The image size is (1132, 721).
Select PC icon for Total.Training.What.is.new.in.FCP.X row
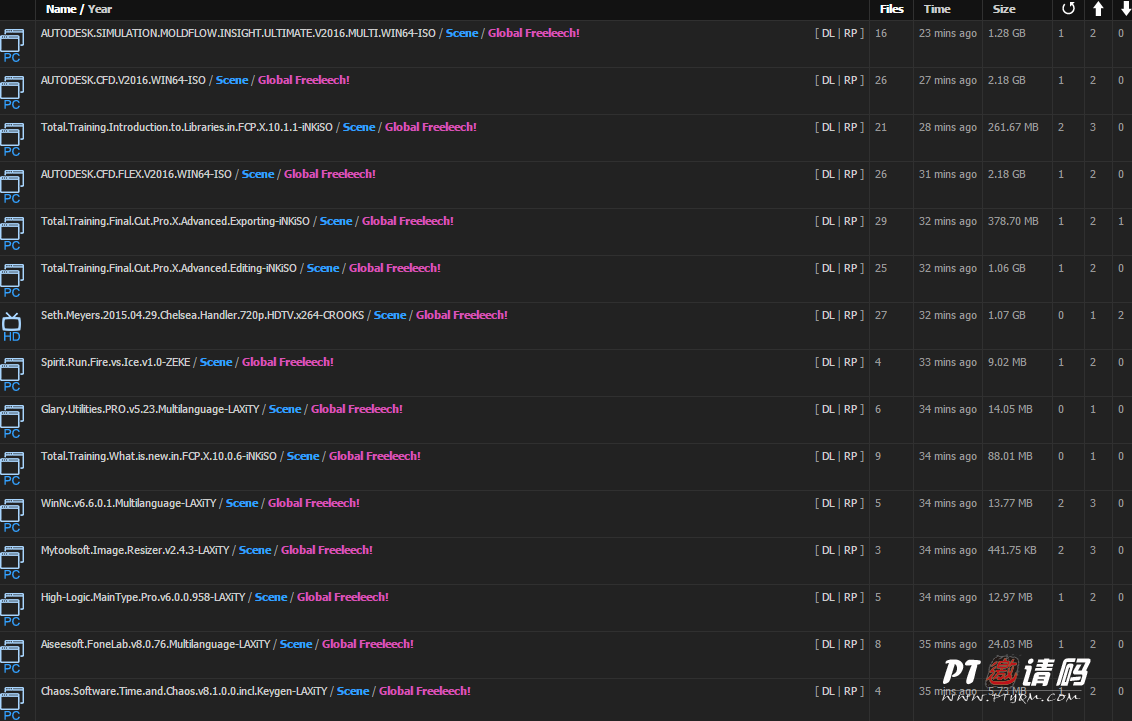point(12,468)
